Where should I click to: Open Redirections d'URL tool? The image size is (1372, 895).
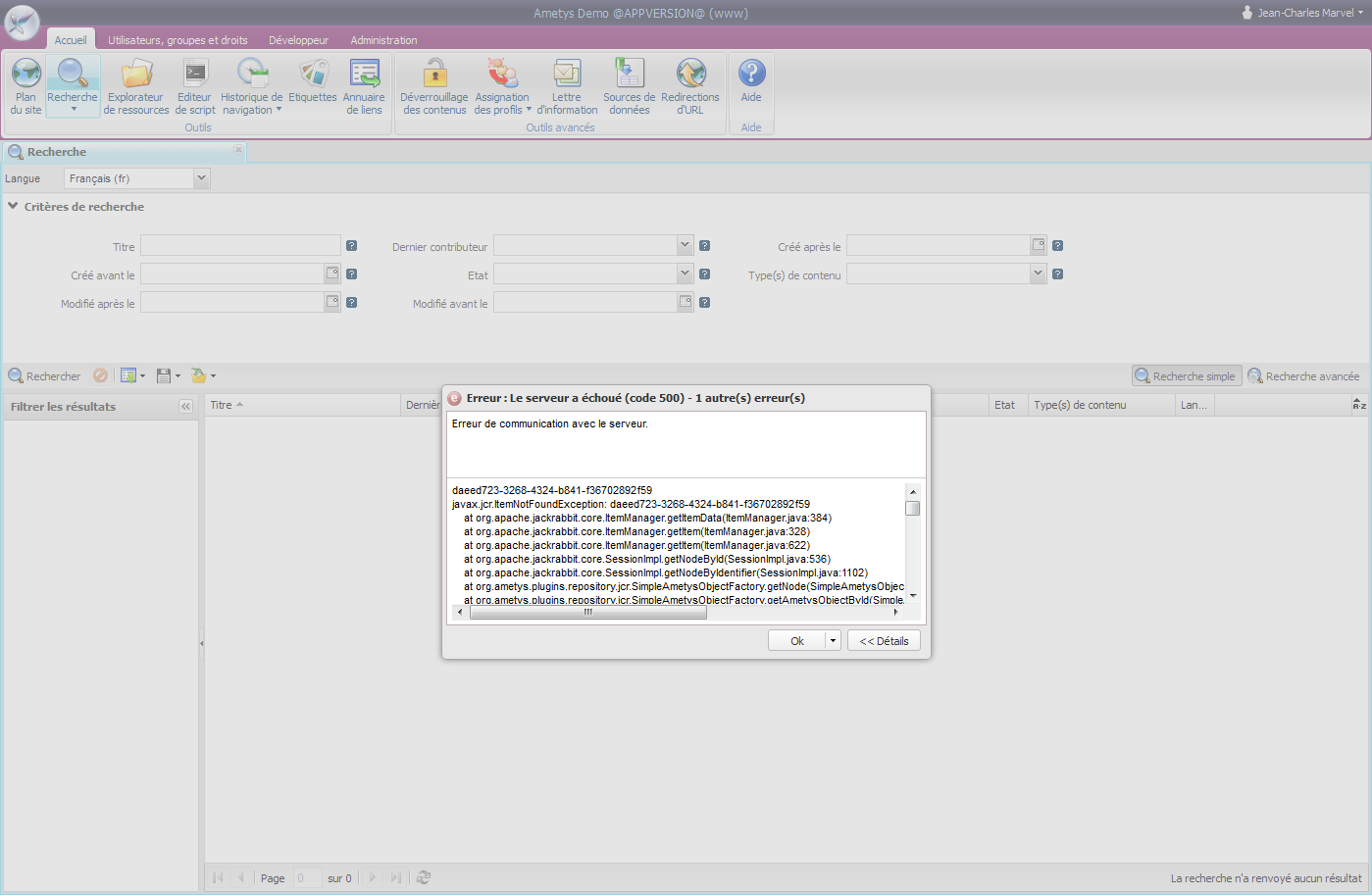(690, 86)
